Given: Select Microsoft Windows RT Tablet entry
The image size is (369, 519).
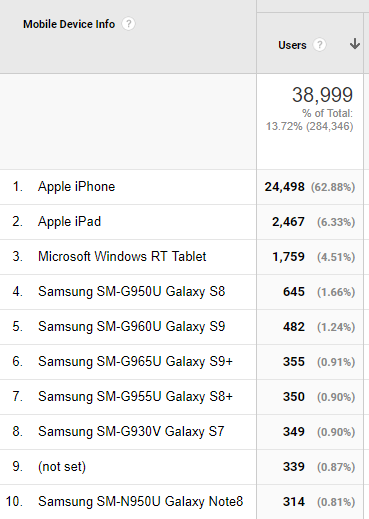Looking at the screenshot, I should click(x=122, y=257).
